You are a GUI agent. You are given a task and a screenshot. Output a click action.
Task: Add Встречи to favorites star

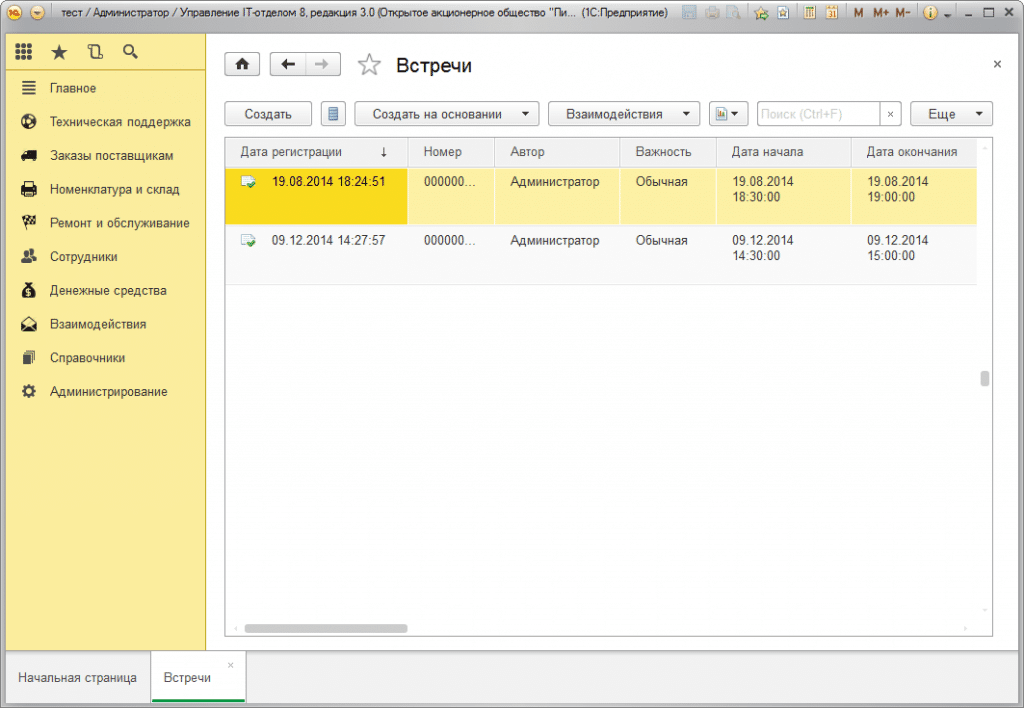369,65
